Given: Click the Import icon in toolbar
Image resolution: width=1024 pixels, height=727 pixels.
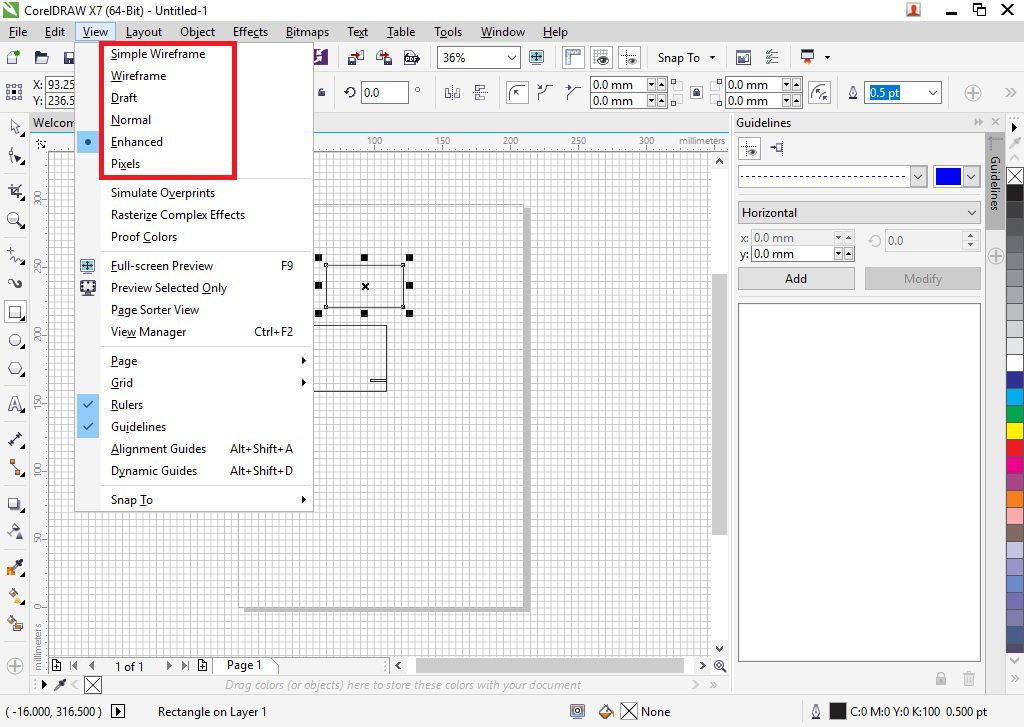Looking at the screenshot, I should (355, 57).
